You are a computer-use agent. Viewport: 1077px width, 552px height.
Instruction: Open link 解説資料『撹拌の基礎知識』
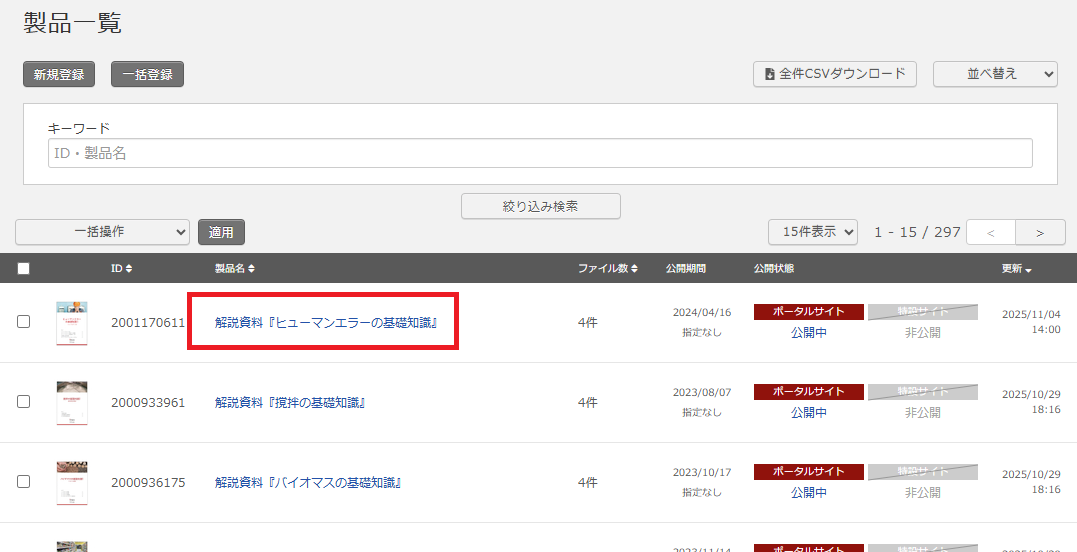290,402
